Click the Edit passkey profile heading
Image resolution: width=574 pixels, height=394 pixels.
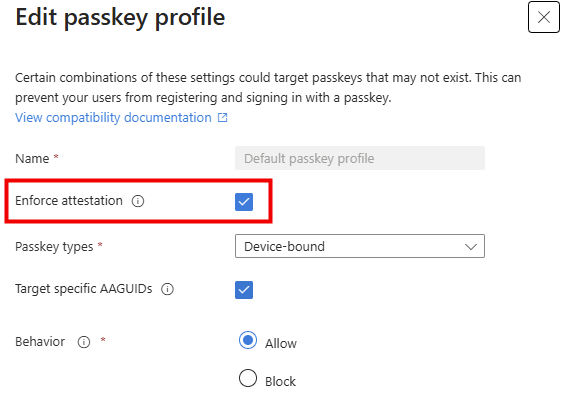(120, 17)
